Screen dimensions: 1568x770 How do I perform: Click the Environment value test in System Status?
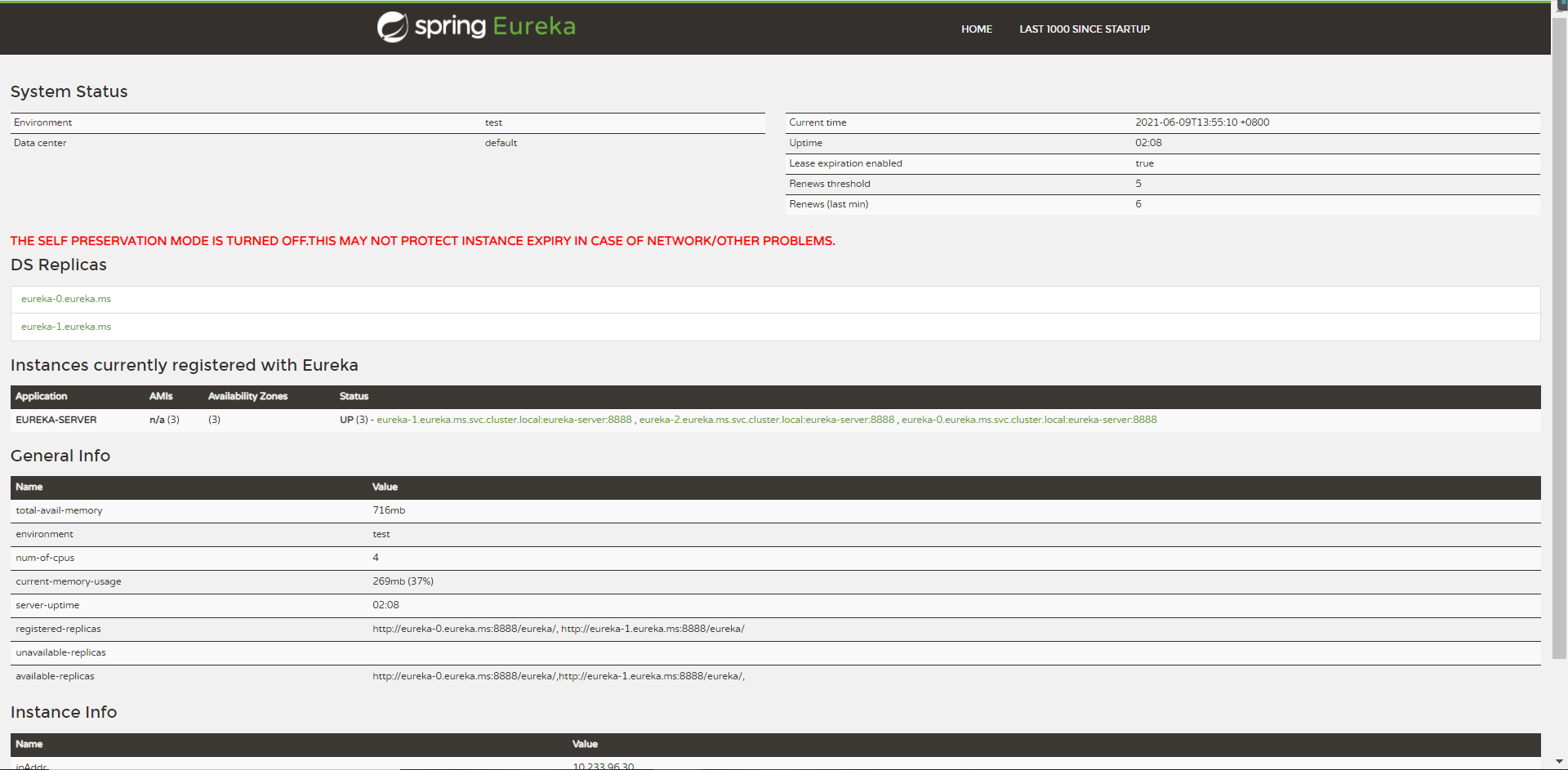coord(493,122)
